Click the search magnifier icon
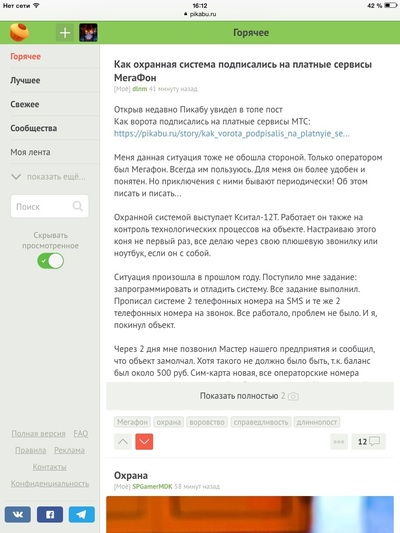400x533 pixels. [x=77, y=206]
